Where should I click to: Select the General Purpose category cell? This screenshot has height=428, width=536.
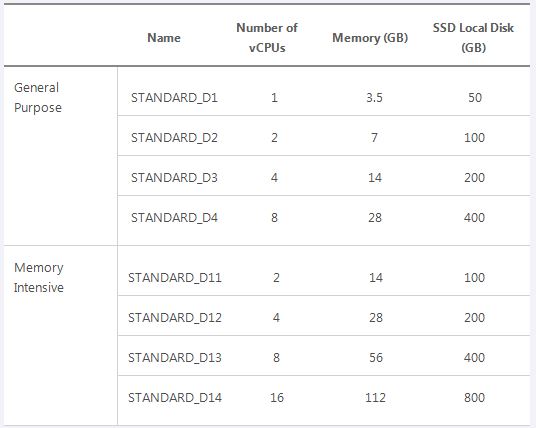38,97
